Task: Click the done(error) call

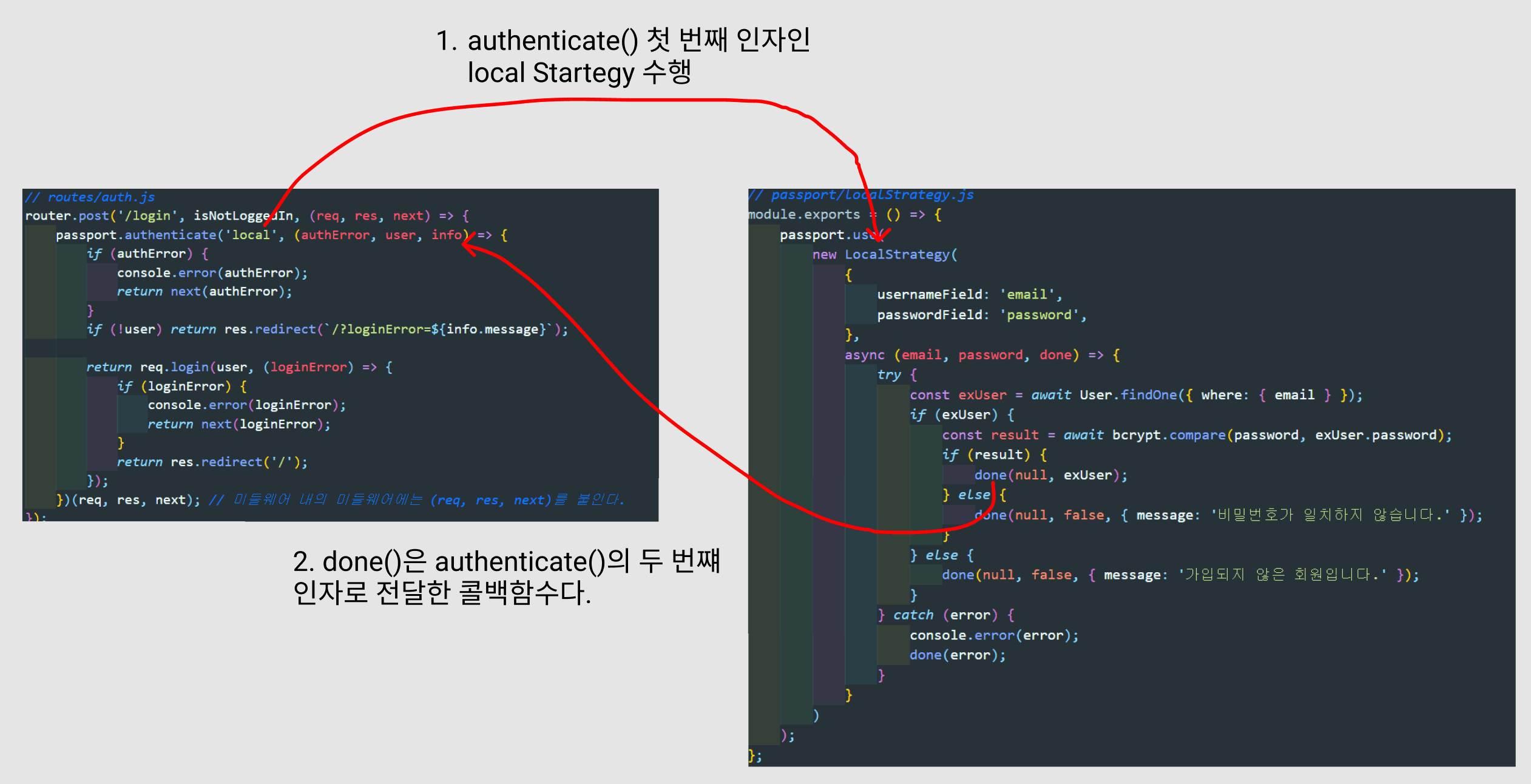Action: coord(956,655)
